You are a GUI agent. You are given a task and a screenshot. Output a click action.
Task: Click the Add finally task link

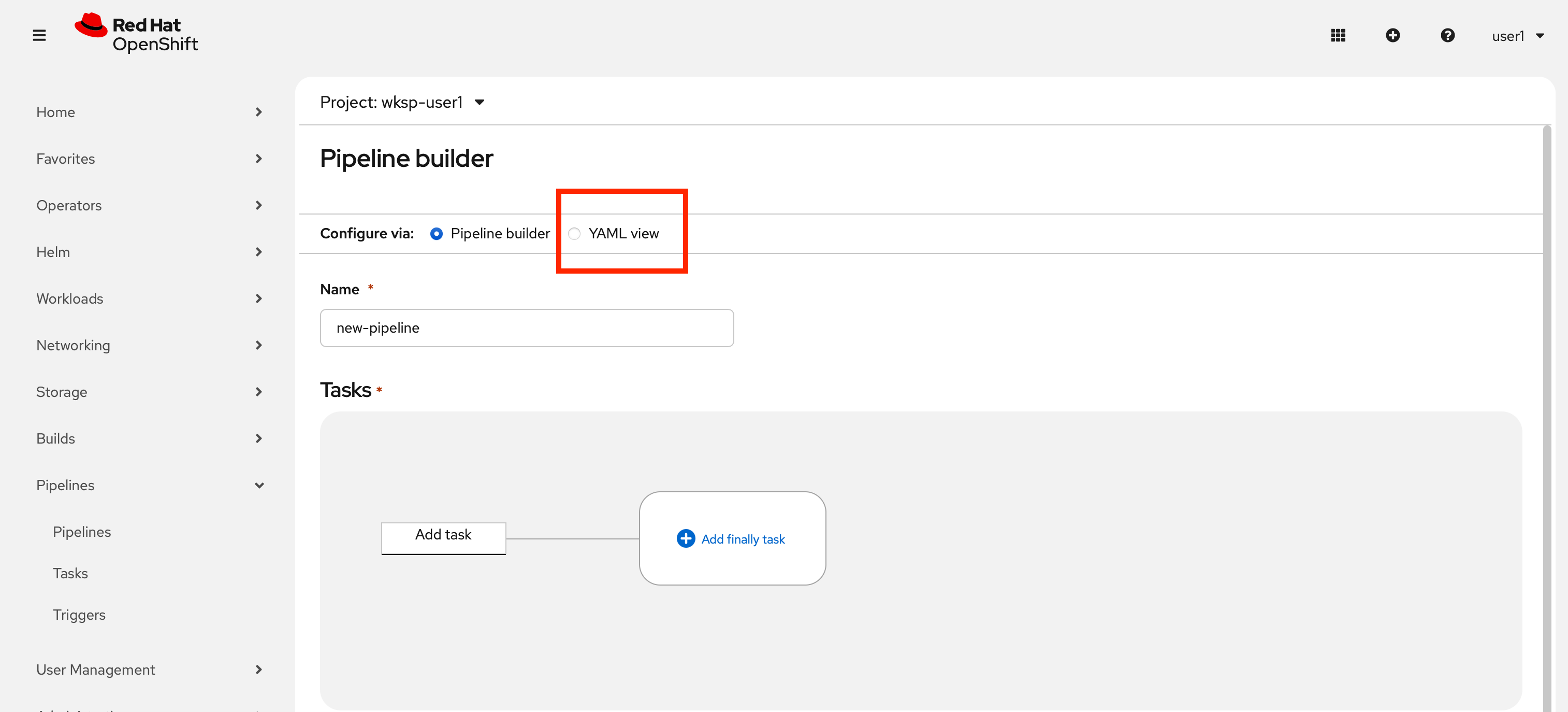tap(743, 539)
